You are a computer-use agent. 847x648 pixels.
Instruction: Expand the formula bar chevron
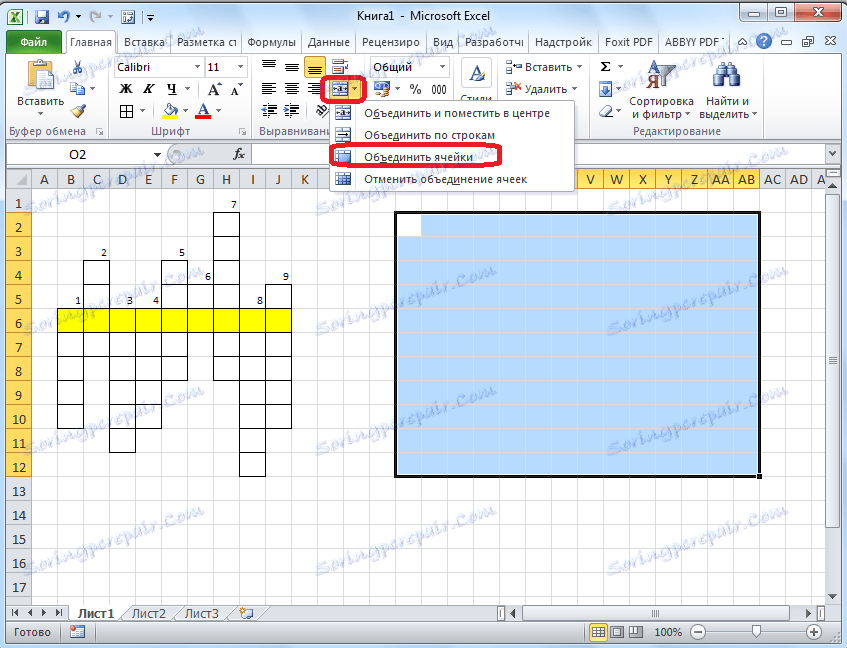[832, 154]
